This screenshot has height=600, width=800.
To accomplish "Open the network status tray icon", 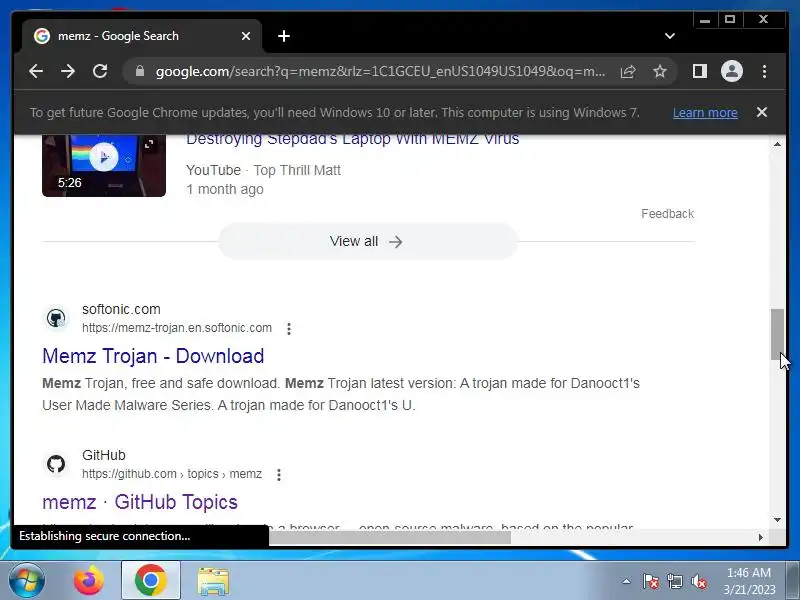I will click(675, 581).
